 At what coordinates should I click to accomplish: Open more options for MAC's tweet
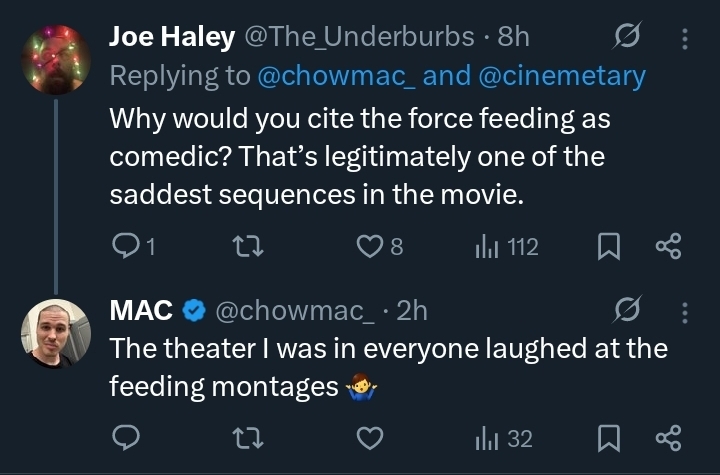tap(684, 312)
